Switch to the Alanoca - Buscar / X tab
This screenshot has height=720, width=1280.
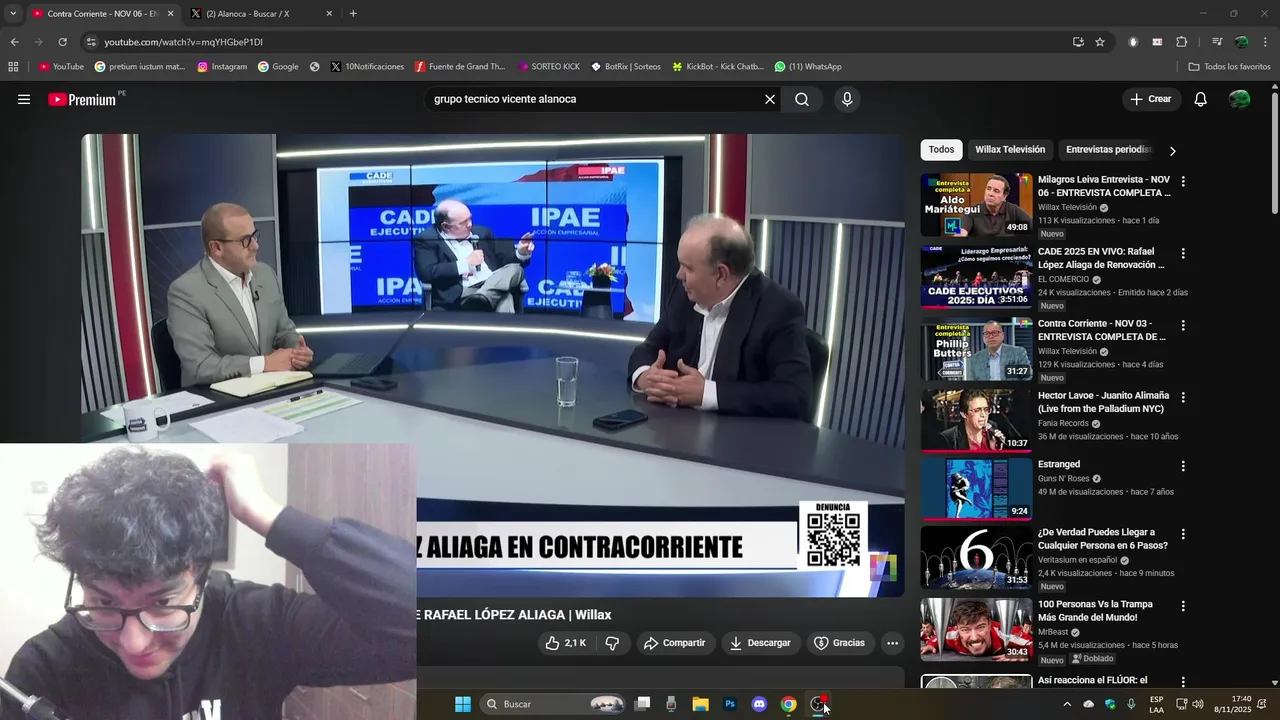point(261,13)
